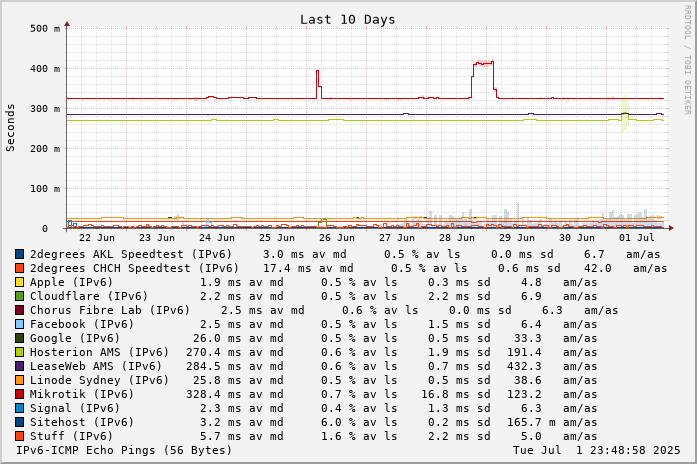The image size is (697, 464).
Task: Click the "27 Jun" date label
Action: coord(397,238)
